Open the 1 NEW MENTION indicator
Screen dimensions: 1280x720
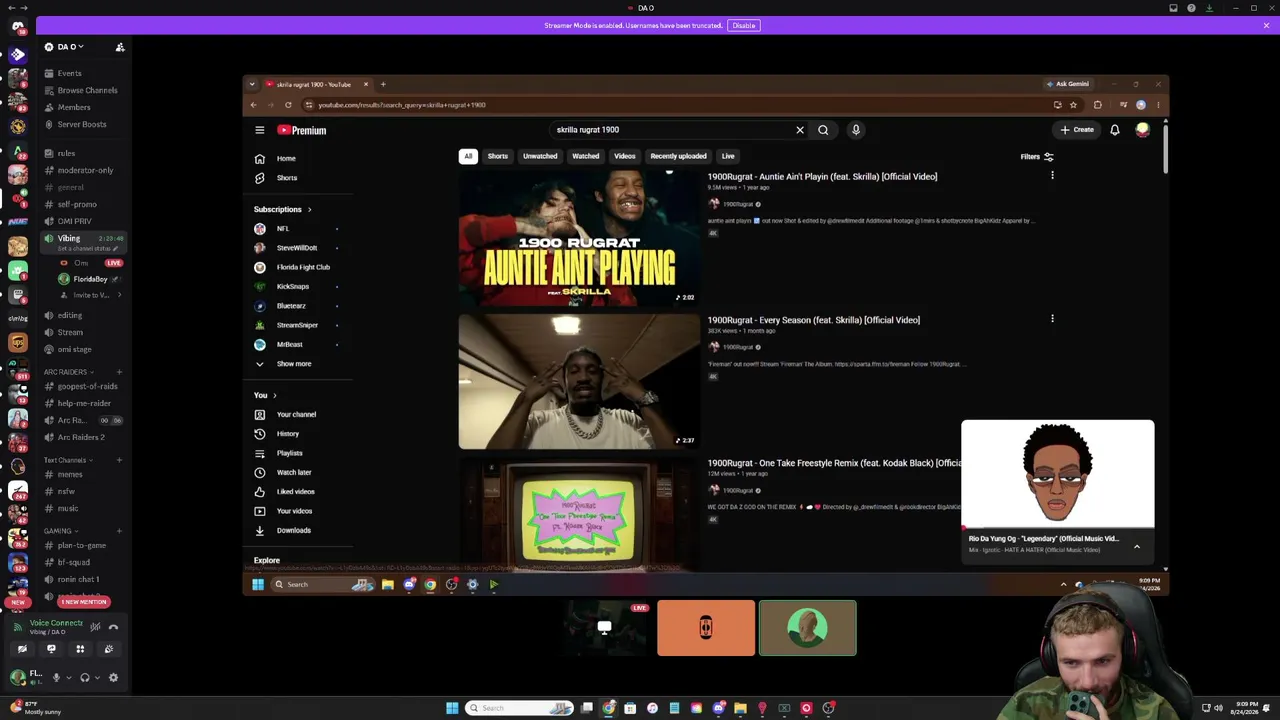pyautogui.click(x=83, y=602)
